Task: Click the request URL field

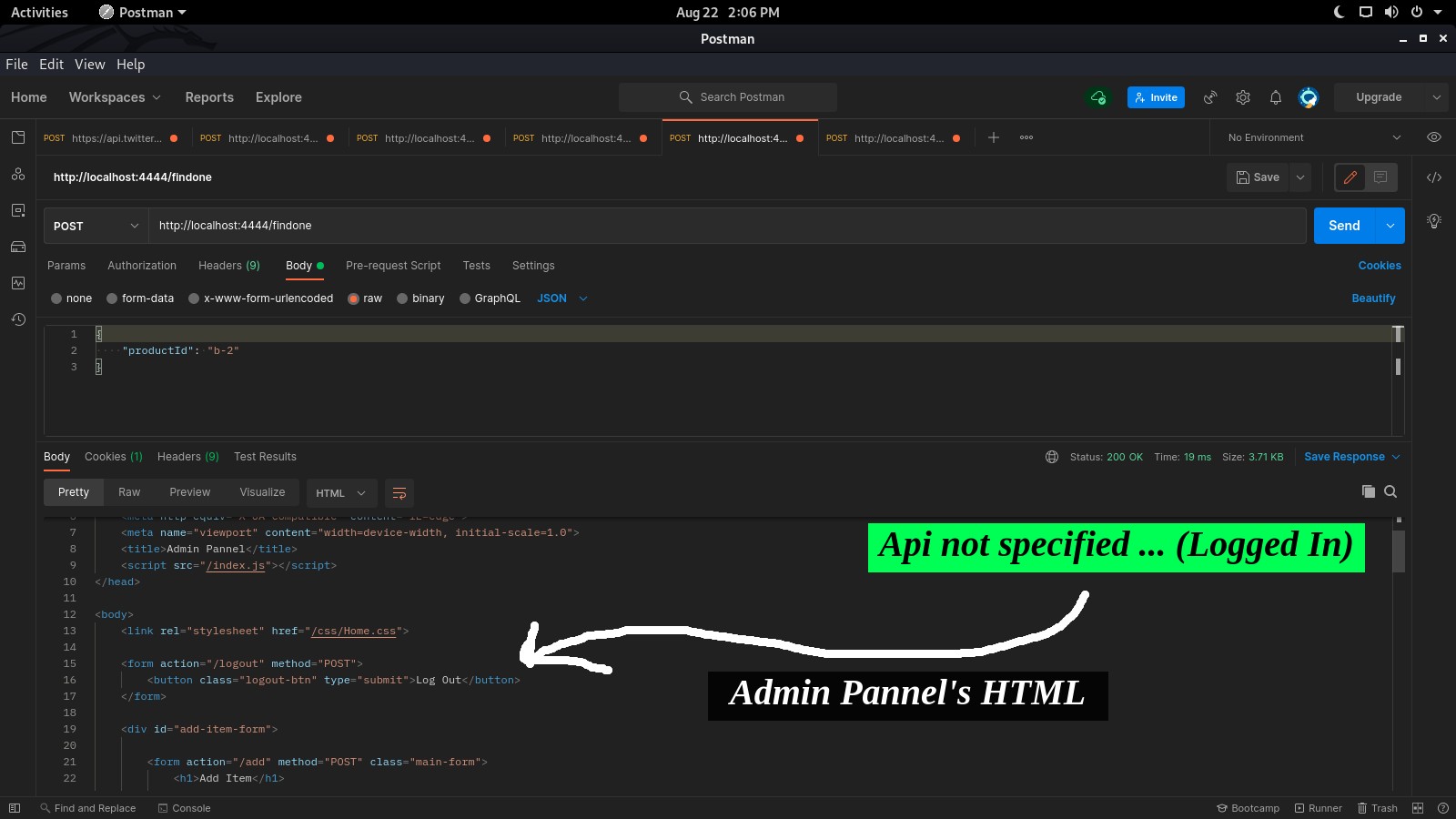Action: click(x=637, y=226)
